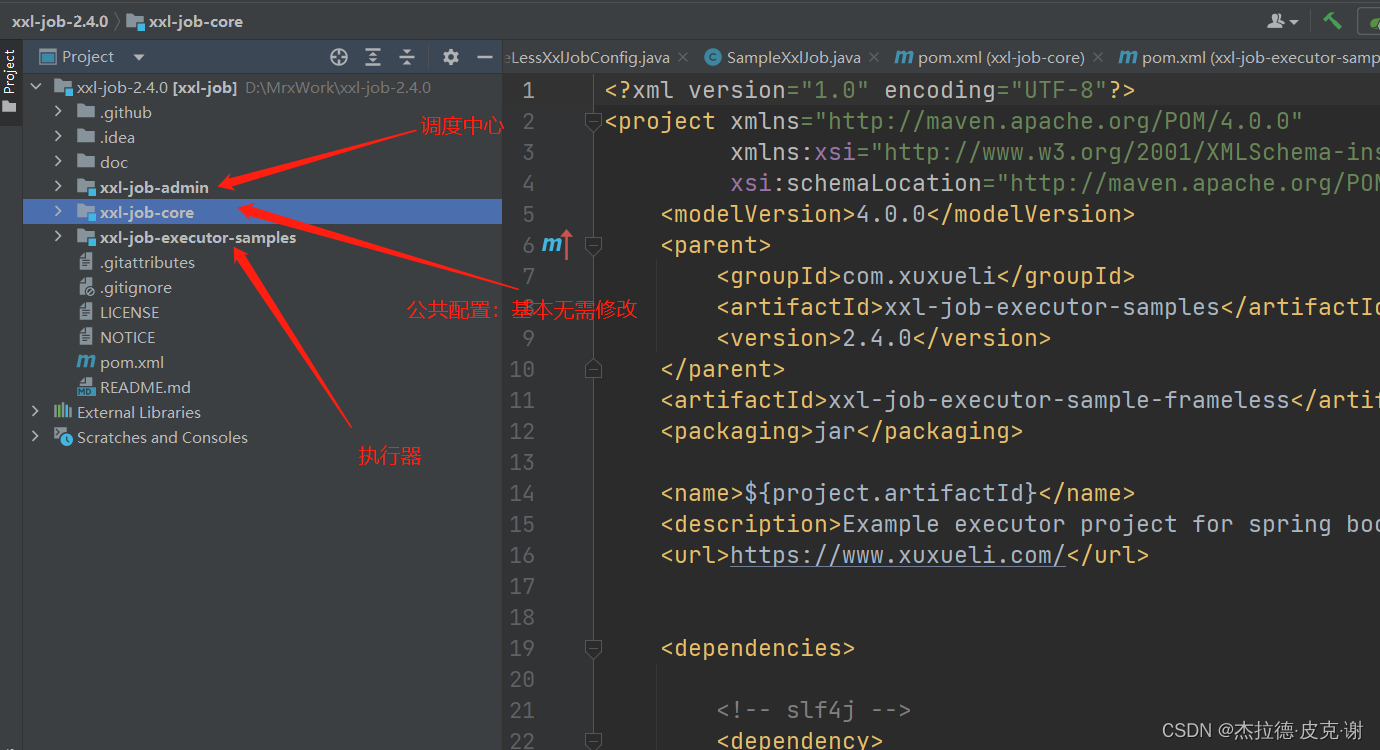Click line number 17 in the gutter
This screenshot has height=750, width=1380.
(522, 586)
